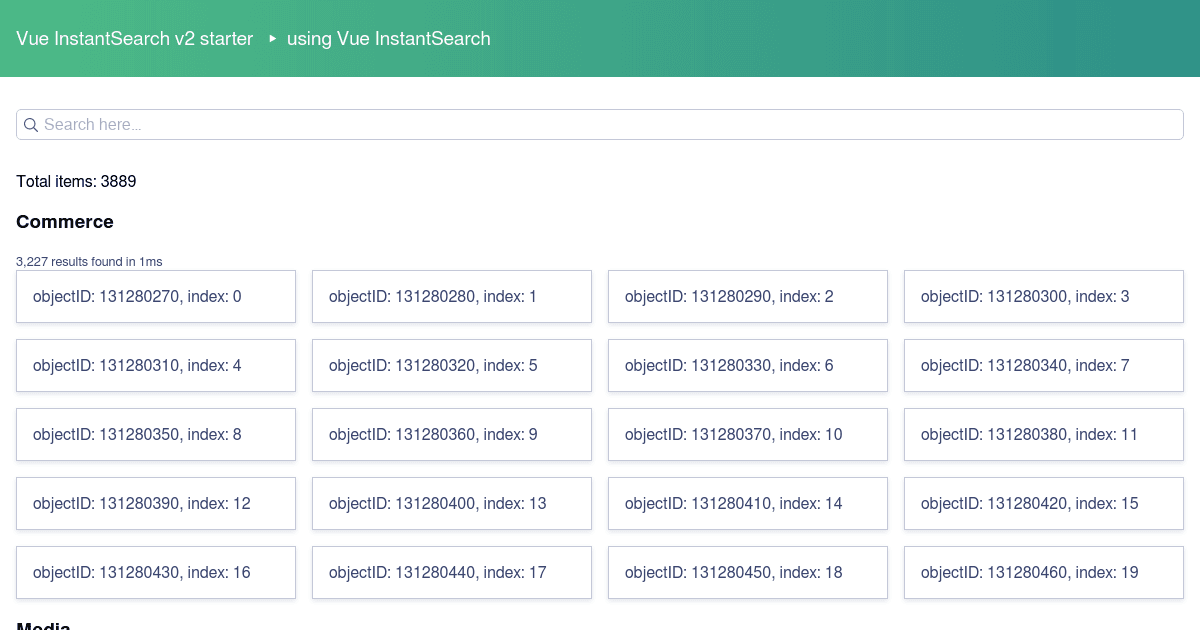The height and width of the screenshot is (630, 1200).
Task: Select the card for objectID 131280340
Action: click(1044, 365)
